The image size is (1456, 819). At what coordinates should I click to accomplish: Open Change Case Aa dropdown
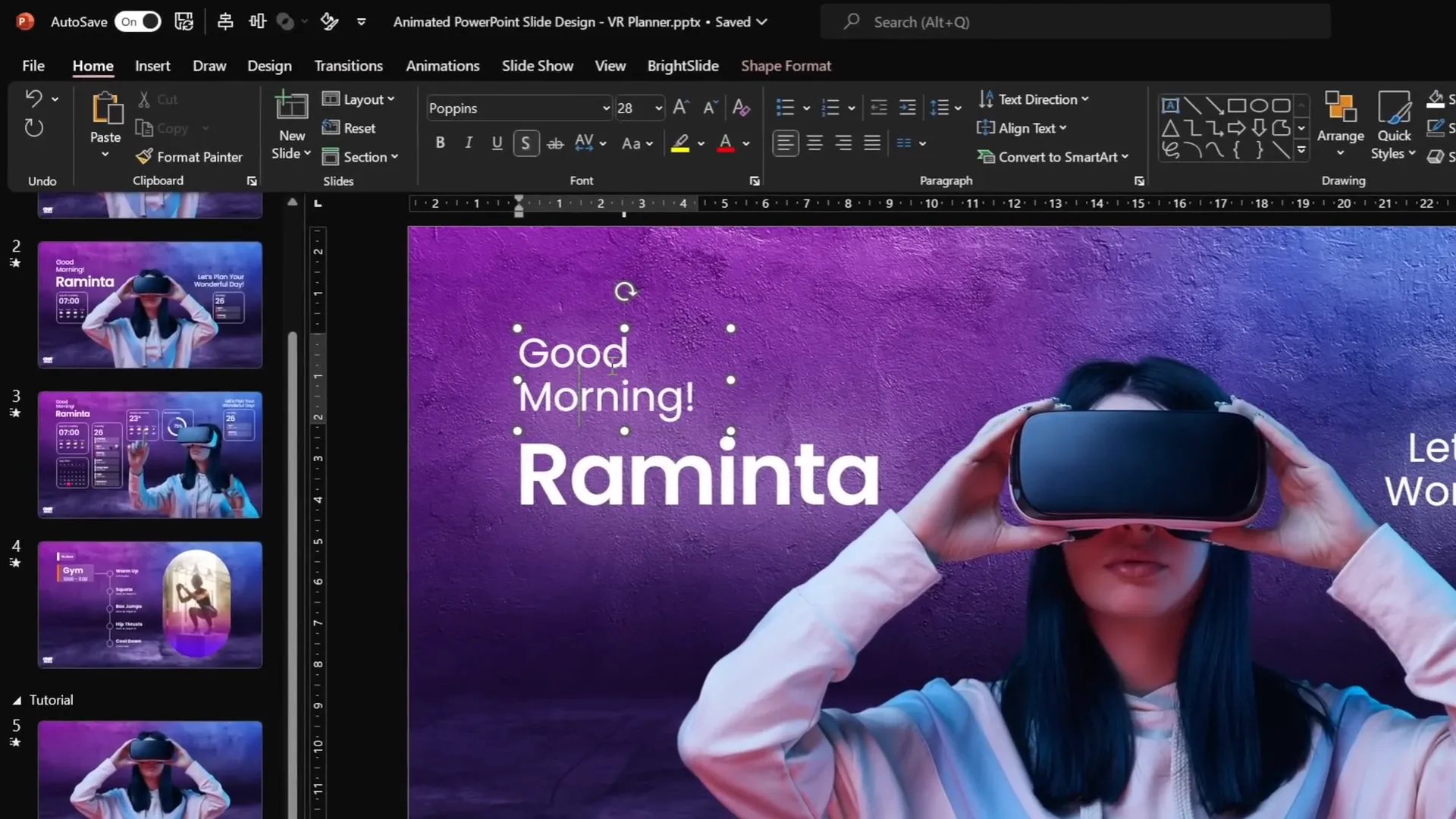point(637,143)
